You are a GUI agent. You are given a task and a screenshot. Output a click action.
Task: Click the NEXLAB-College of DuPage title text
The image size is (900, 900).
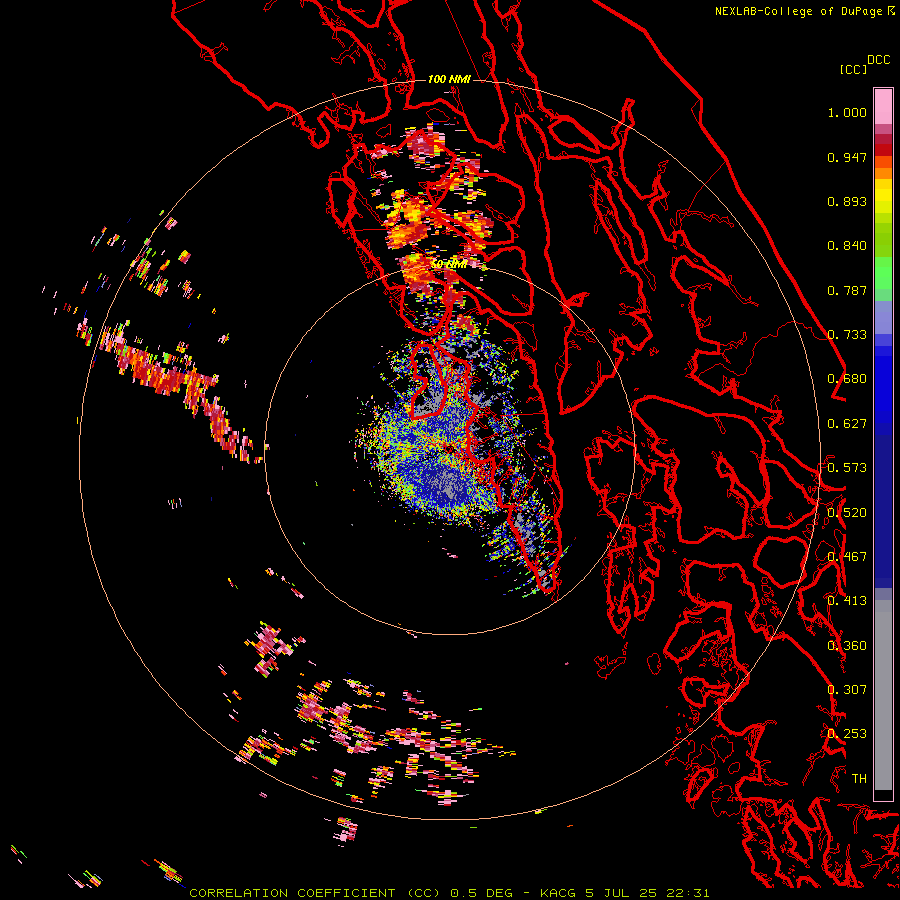pos(805,11)
